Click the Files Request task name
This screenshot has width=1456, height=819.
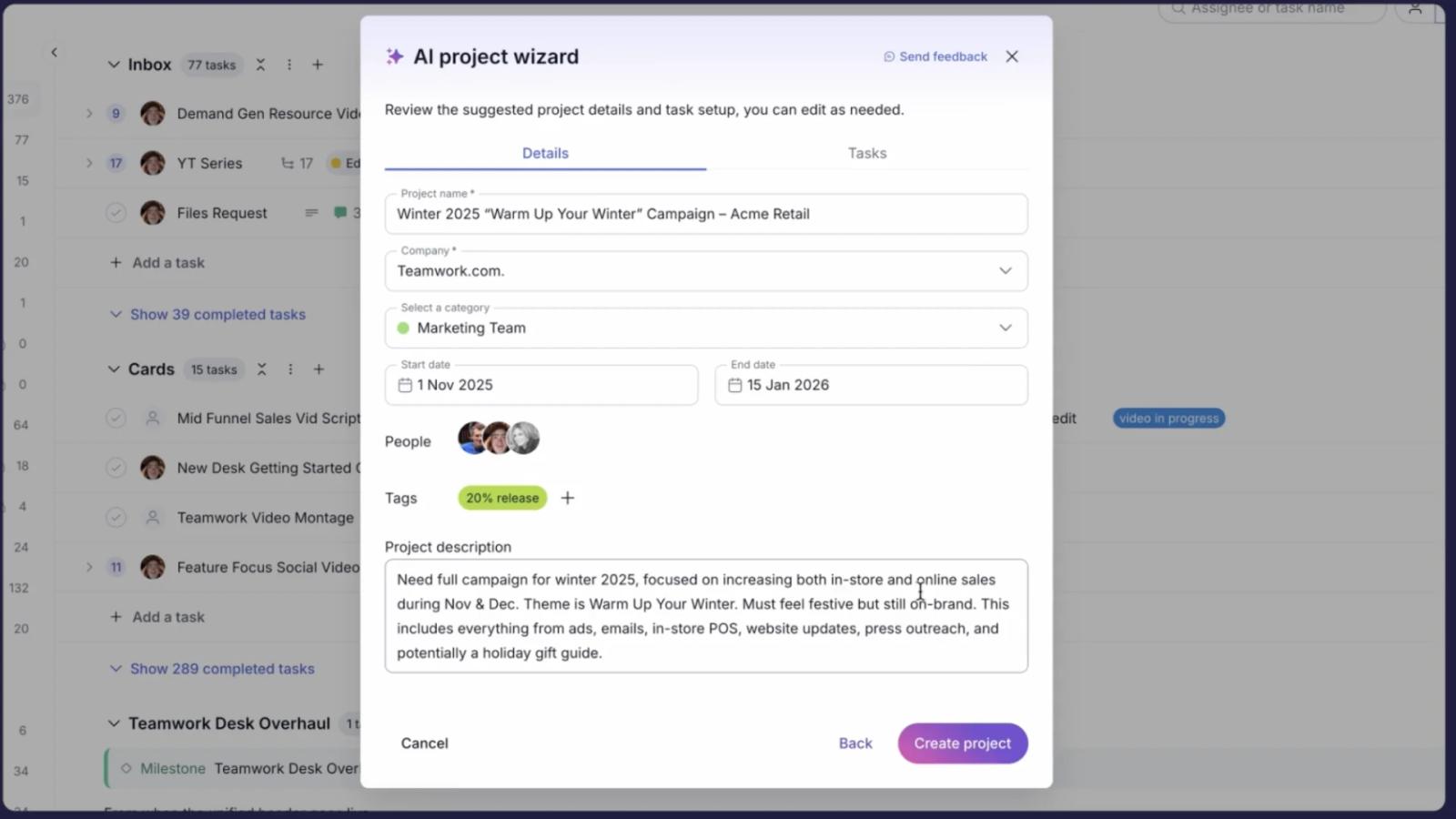222,213
